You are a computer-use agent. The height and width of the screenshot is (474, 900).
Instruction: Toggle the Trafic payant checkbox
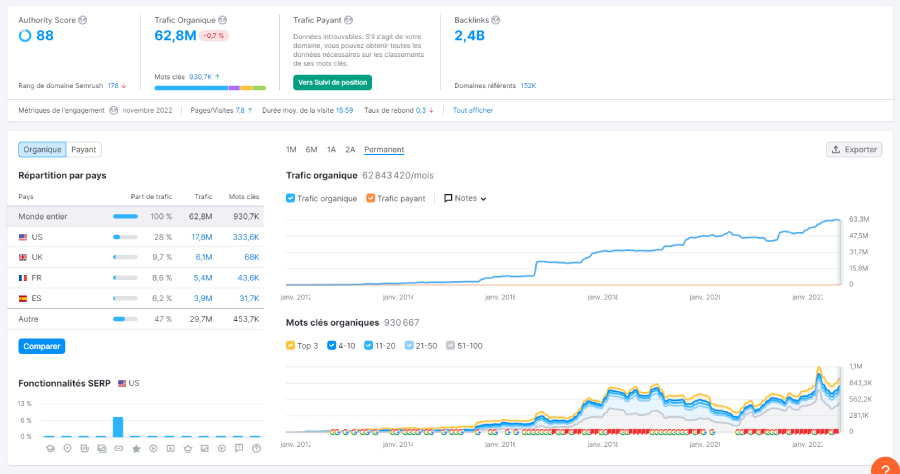pyautogui.click(x=371, y=198)
